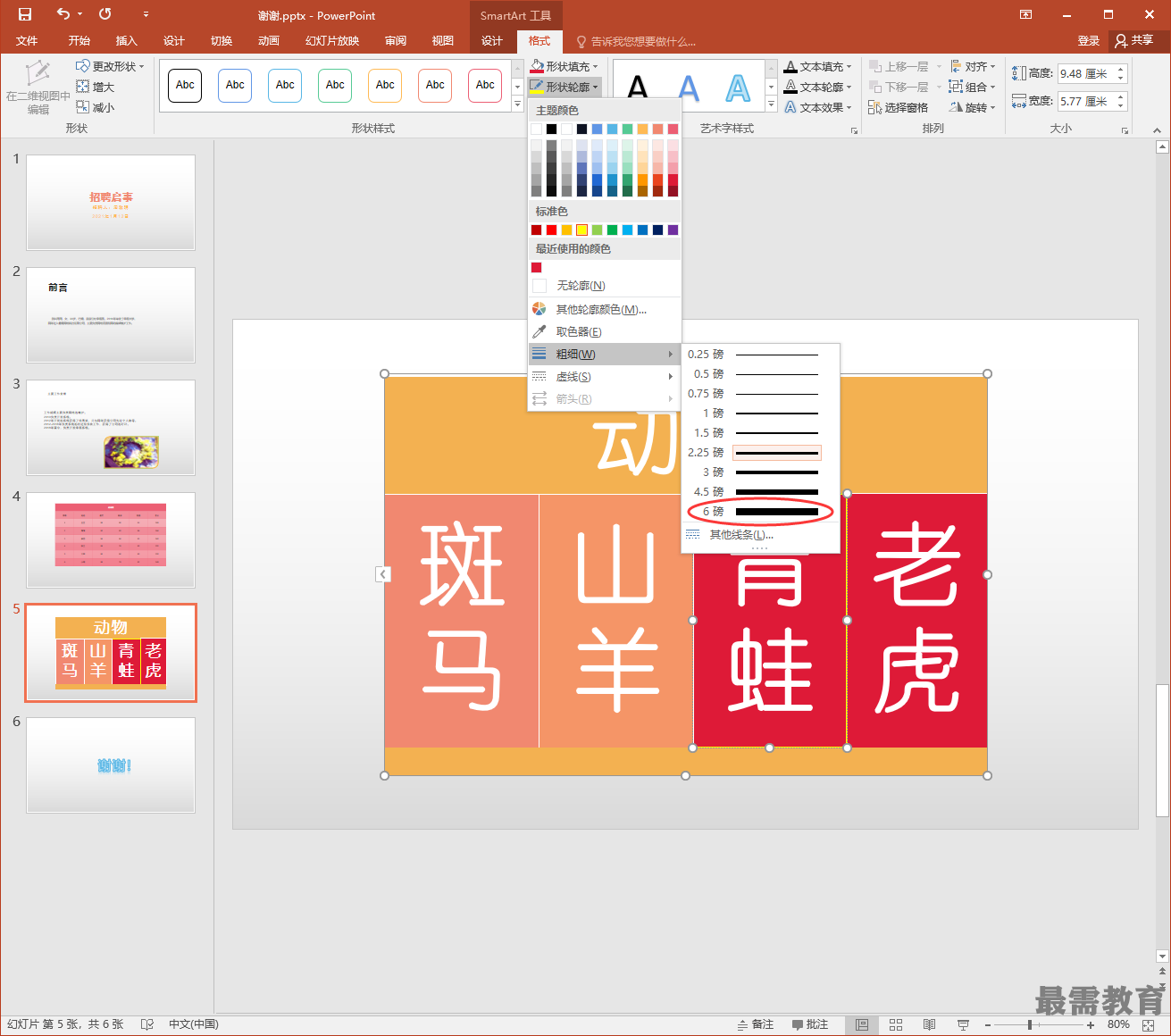The image size is (1171, 1036).
Task: Toggle 备注 notes pane in status bar
Action: point(756,1024)
